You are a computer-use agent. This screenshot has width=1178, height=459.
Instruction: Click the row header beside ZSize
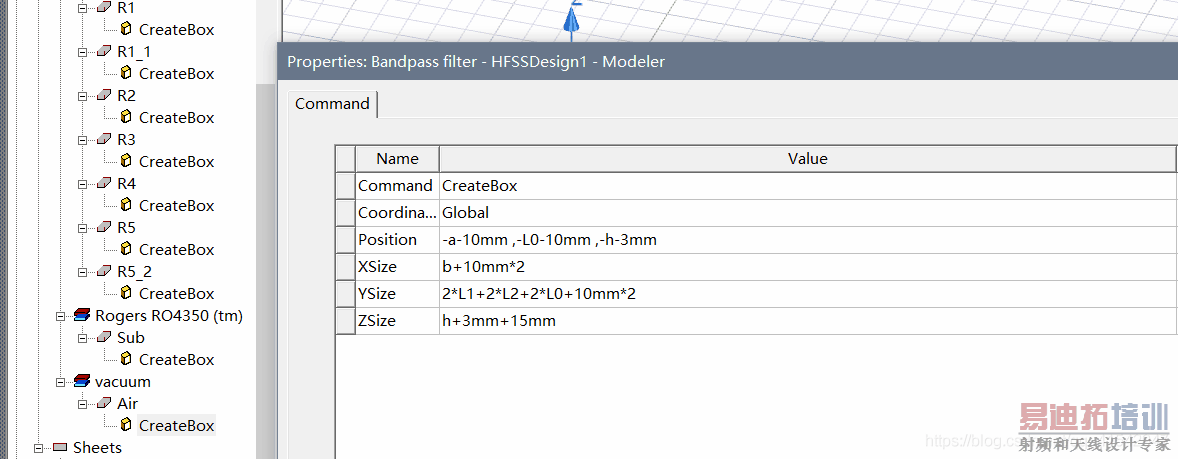[x=346, y=321]
